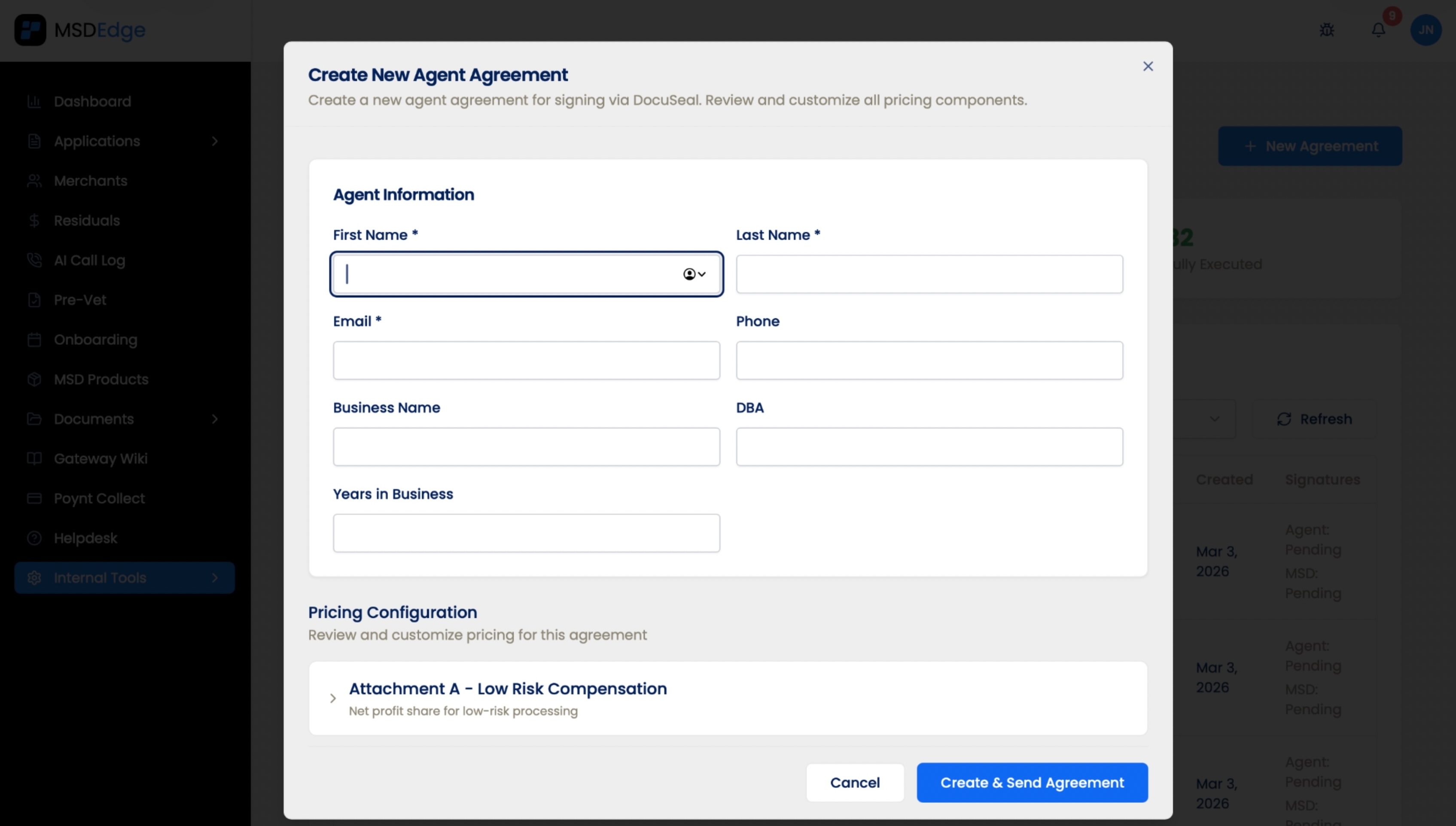The width and height of the screenshot is (1456, 826).
Task: Expand the Internal Tools submenu chevron
Action: tap(214, 578)
